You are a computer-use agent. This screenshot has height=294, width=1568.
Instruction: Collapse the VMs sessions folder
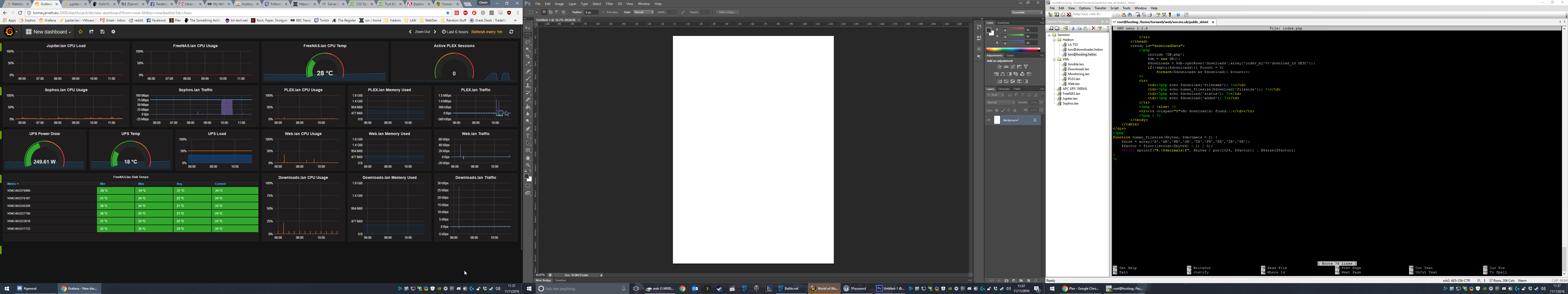point(1054,60)
